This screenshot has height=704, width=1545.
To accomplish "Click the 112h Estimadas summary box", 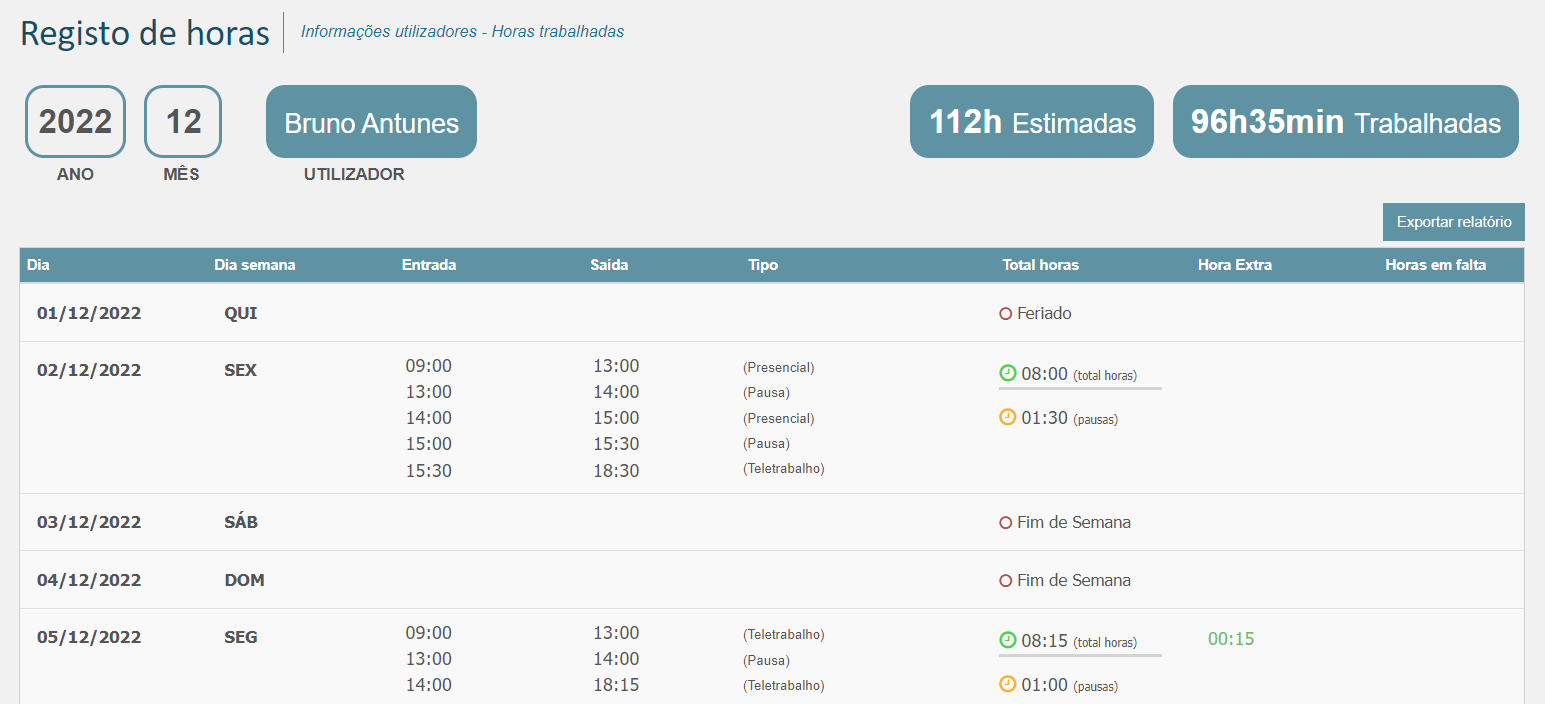I will 1031,122.
